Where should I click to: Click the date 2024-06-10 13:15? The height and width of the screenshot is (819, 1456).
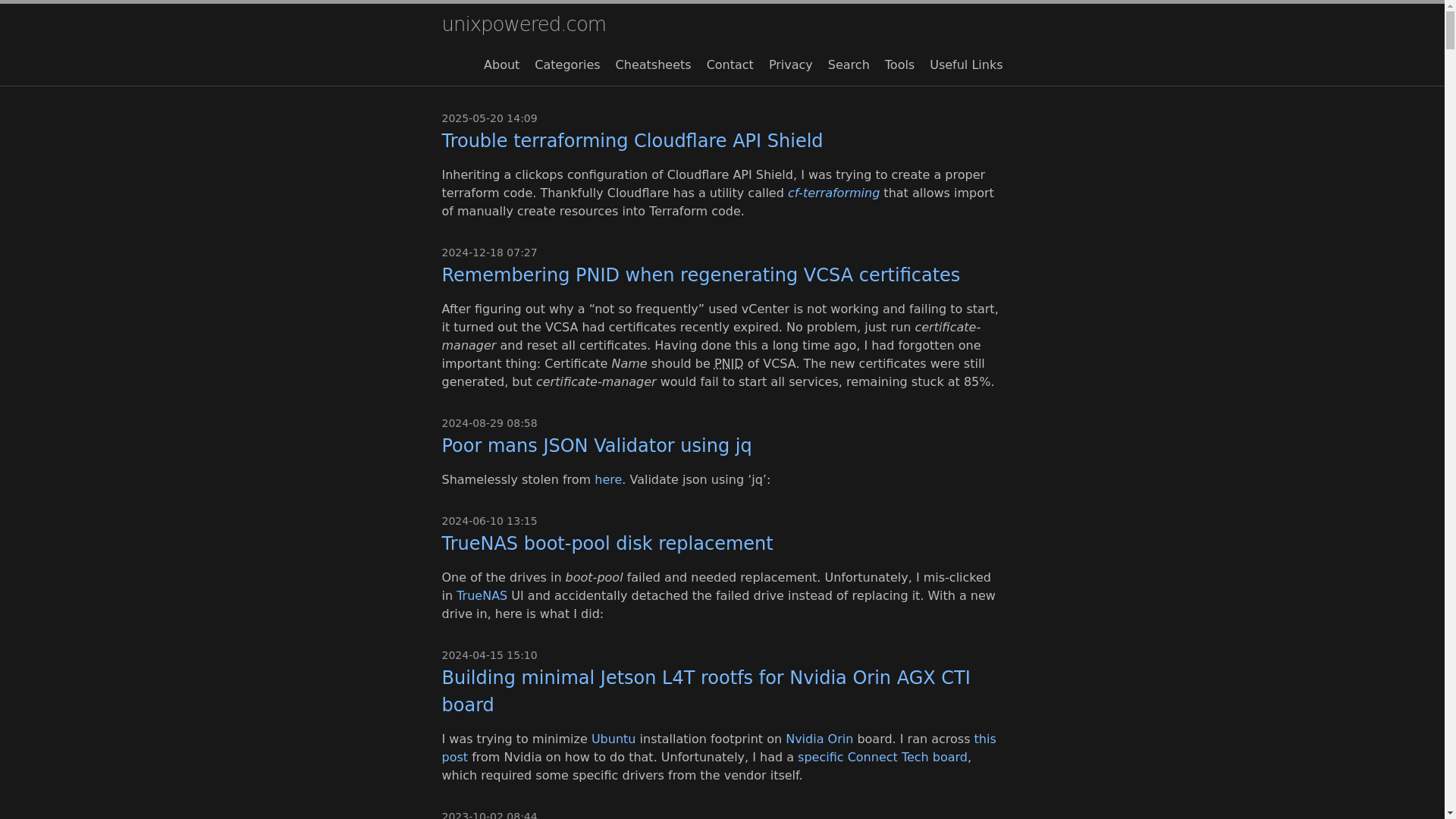(x=489, y=521)
